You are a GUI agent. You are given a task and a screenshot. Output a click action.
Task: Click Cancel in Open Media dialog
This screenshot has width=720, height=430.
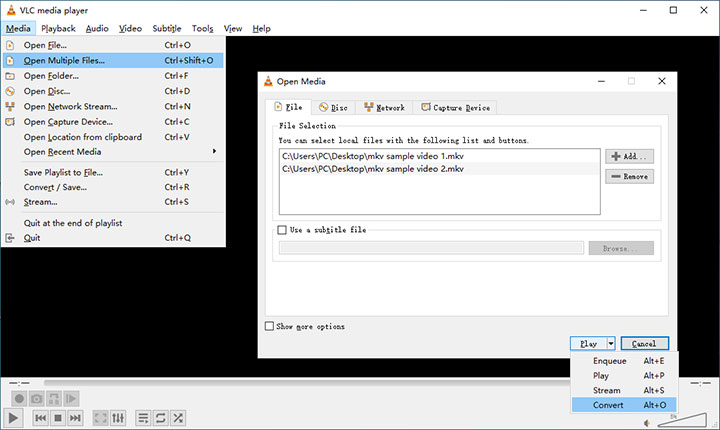644,343
